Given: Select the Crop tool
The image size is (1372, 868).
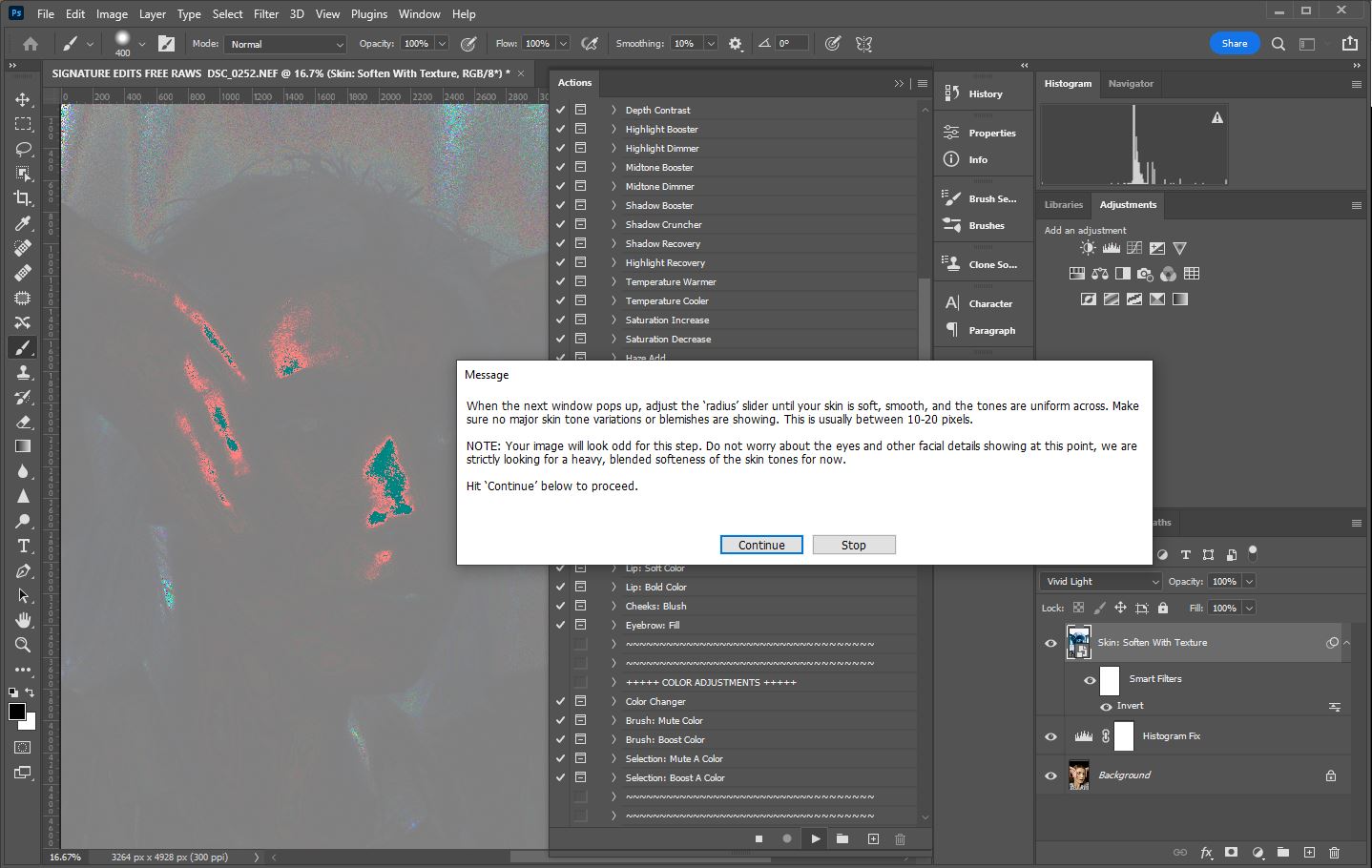Looking at the screenshot, I should [23, 198].
